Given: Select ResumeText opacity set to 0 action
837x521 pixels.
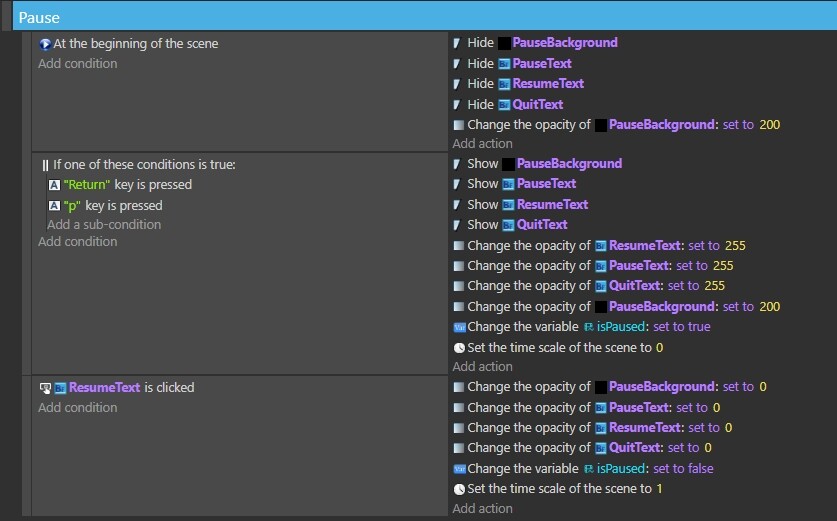Looking at the screenshot, I should click(x=593, y=428).
